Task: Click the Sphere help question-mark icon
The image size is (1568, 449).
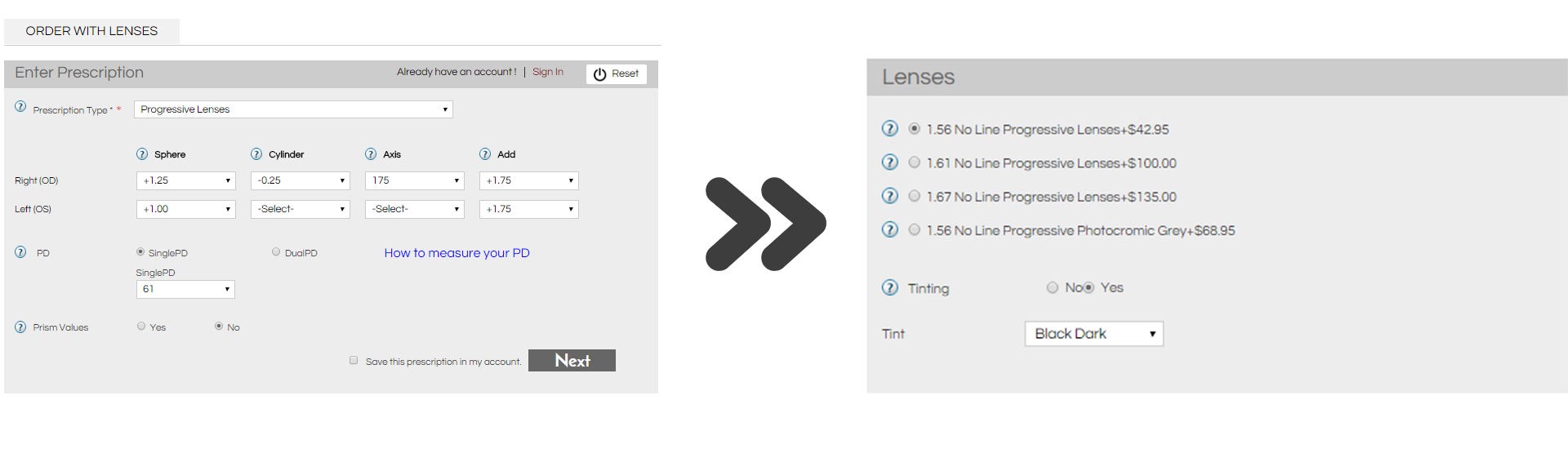Action: coord(142,154)
